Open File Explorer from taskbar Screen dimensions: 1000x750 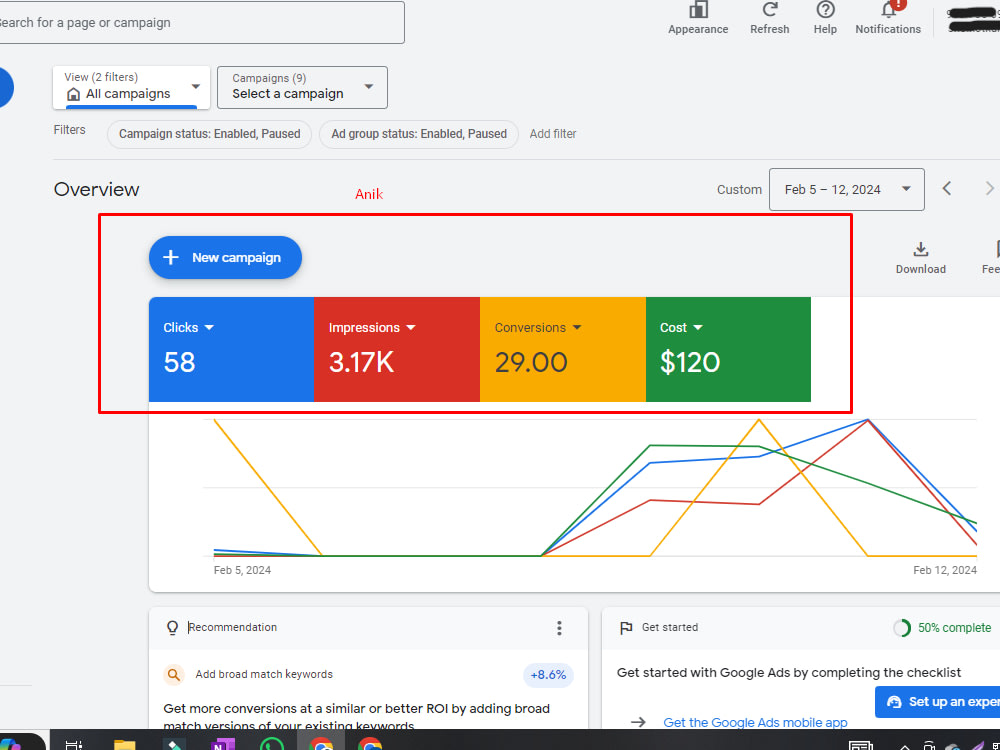tap(125, 744)
